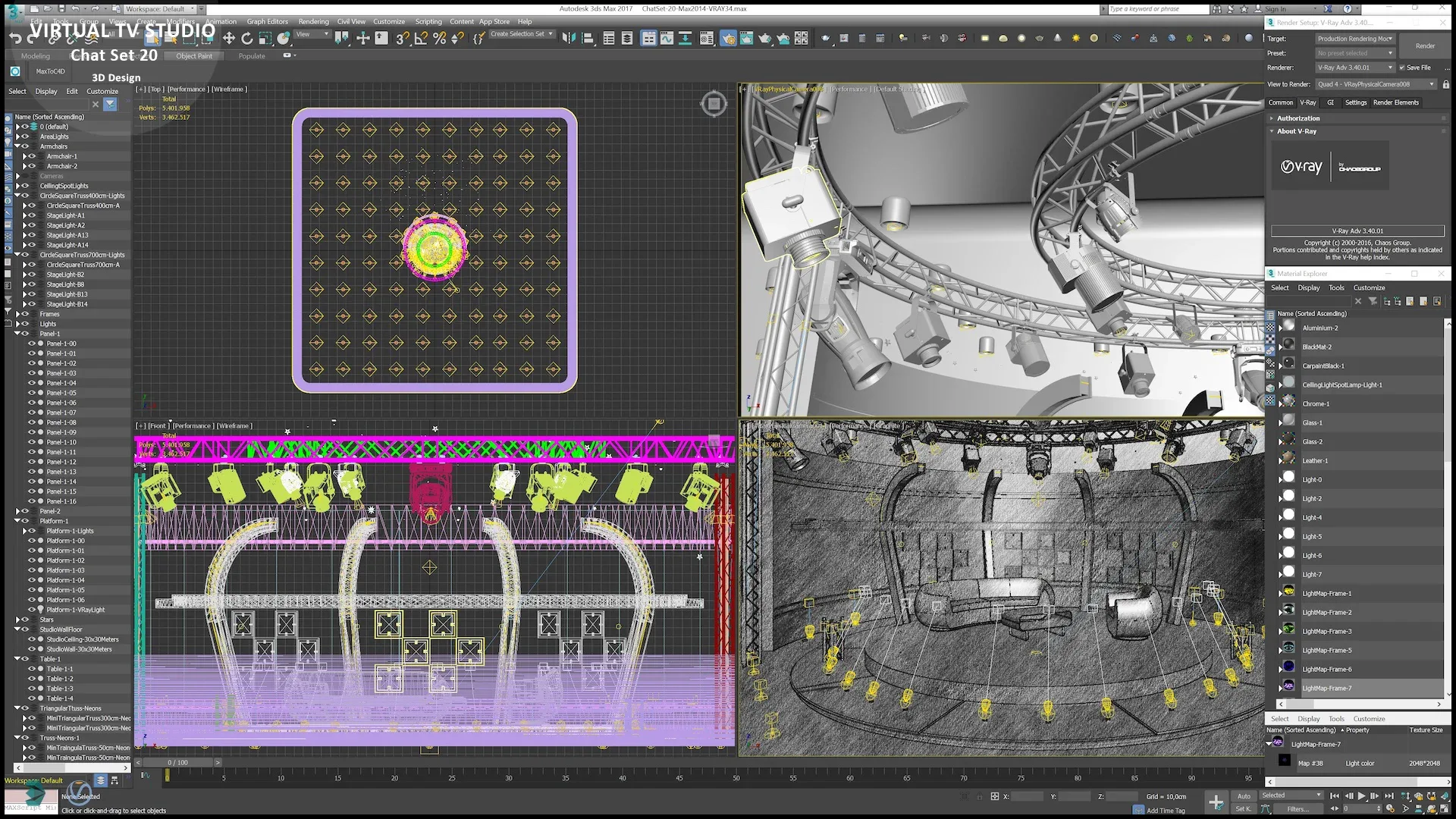This screenshot has height=819, width=1456.
Task: Click the Object Paint tool icon
Action: coord(193,55)
